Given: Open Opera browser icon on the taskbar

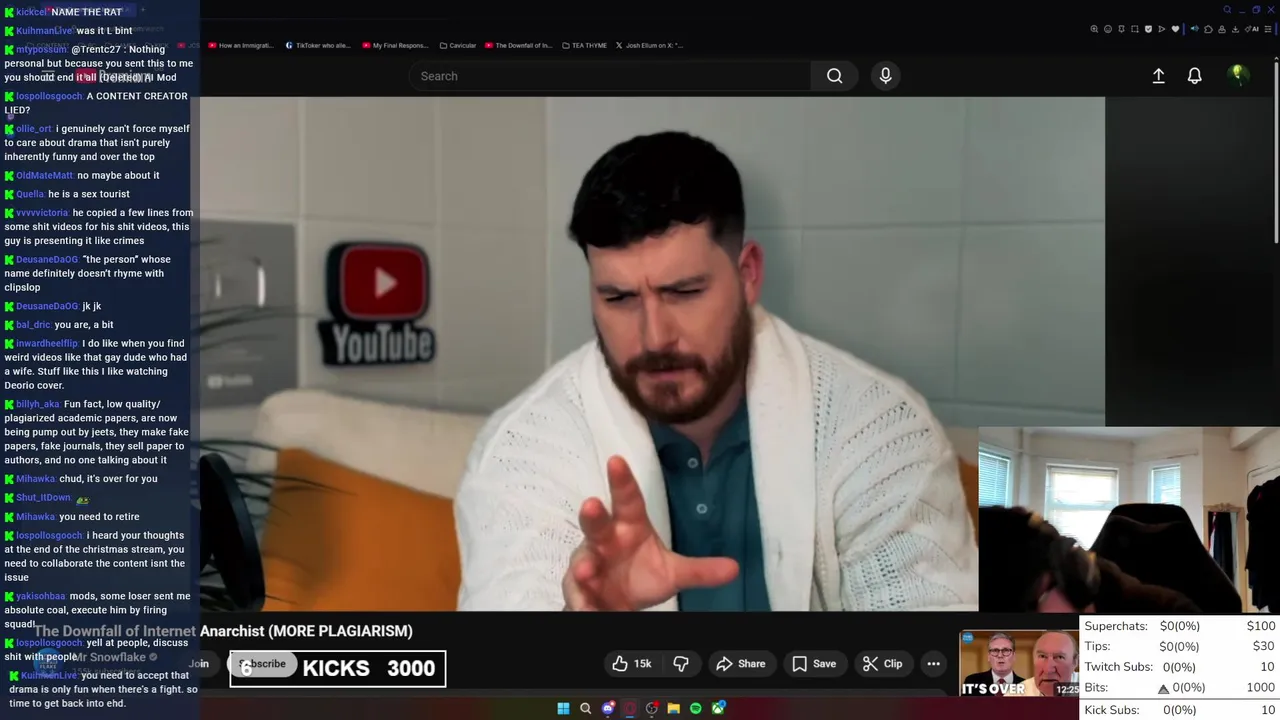Looking at the screenshot, I should click(630, 708).
